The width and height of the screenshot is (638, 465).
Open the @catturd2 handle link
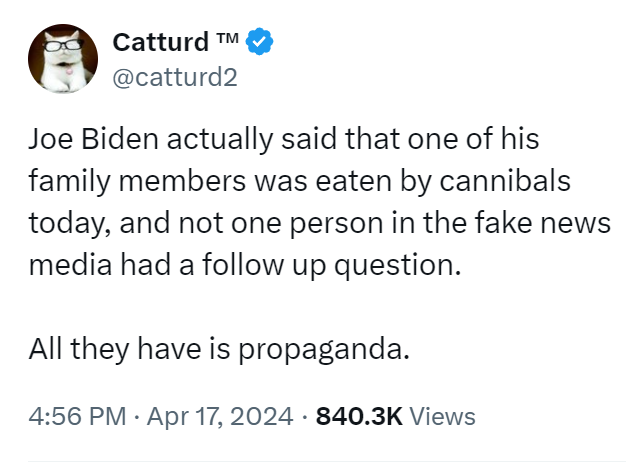[175, 76]
